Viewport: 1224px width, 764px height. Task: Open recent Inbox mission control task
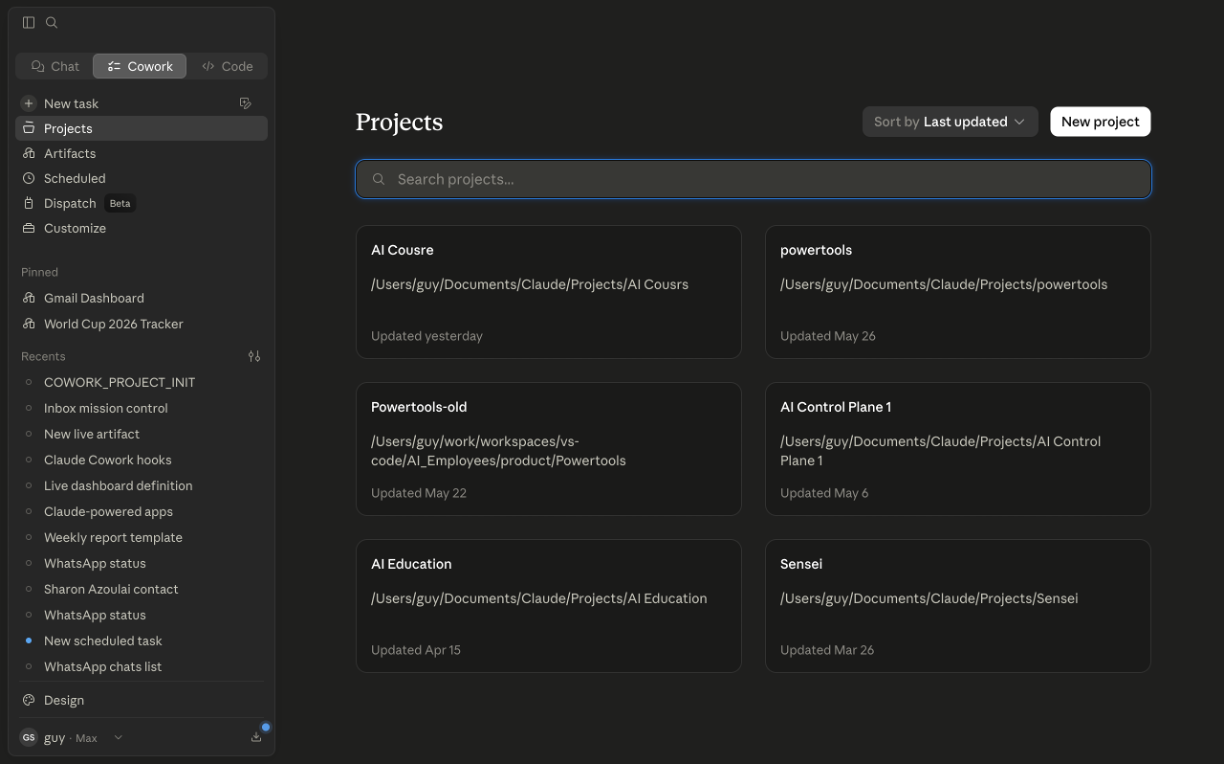pyautogui.click(x=141, y=408)
